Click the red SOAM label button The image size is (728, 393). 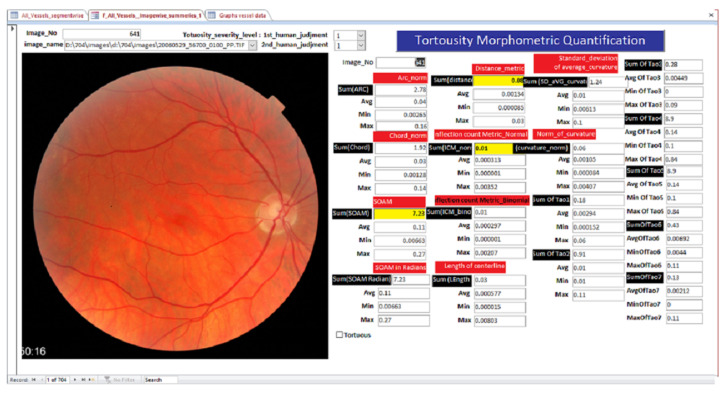(399, 202)
